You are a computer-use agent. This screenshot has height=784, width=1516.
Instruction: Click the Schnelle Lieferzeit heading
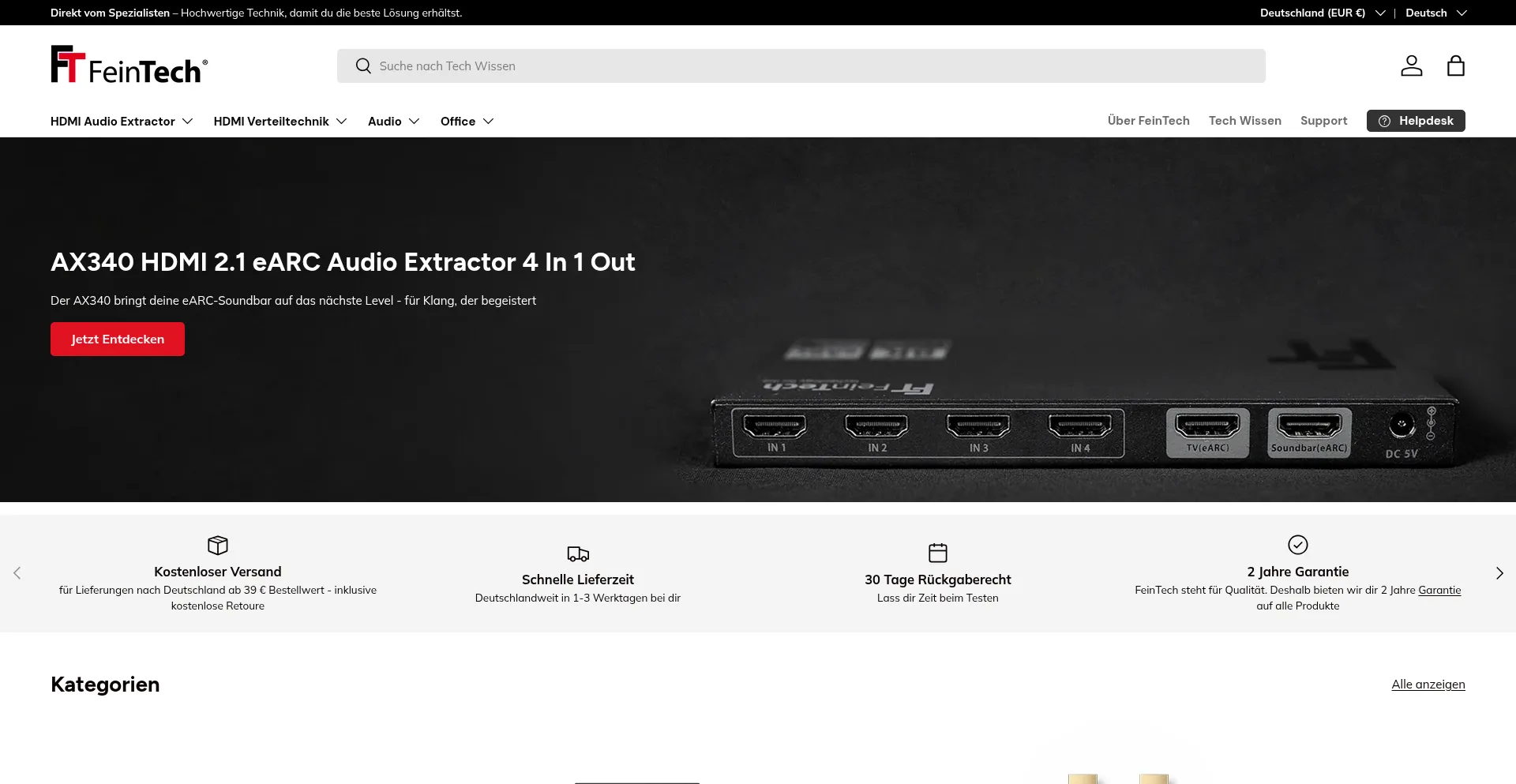(578, 580)
